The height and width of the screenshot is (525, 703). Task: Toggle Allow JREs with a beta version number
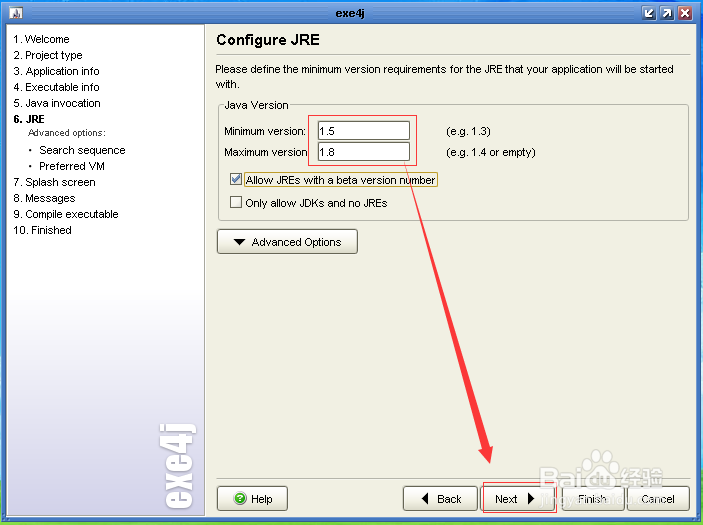tap(236, 179)
